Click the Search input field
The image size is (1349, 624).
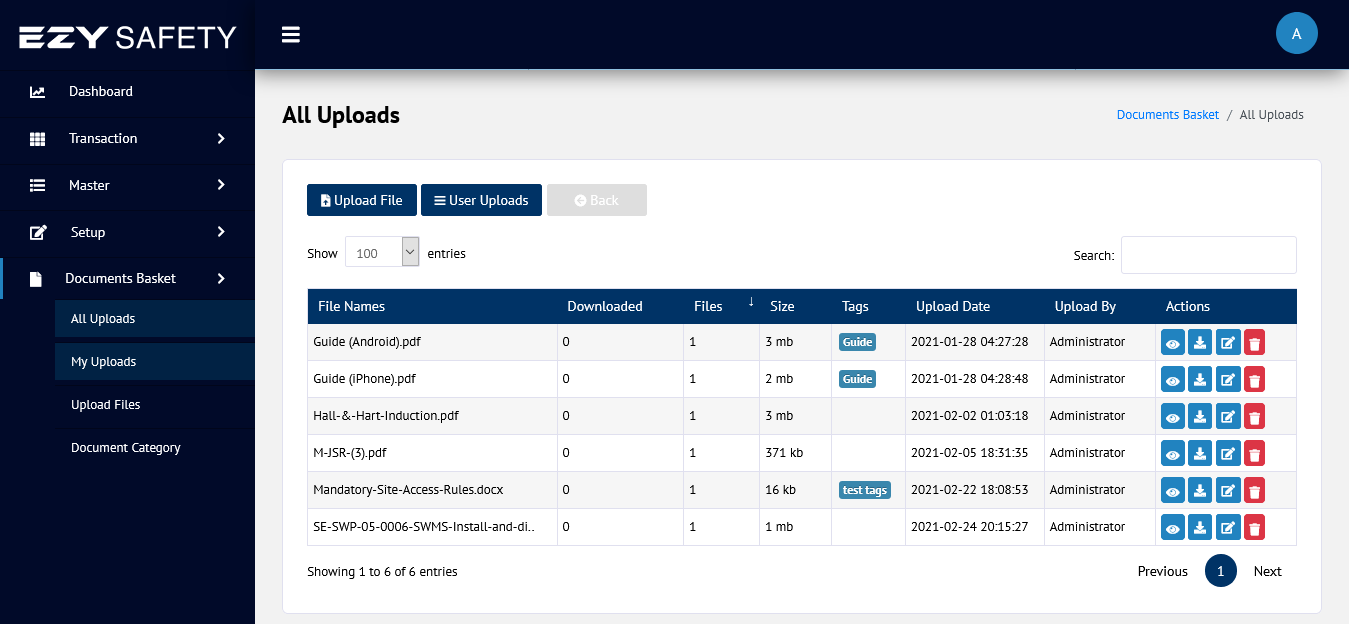tap(1208, 255)
